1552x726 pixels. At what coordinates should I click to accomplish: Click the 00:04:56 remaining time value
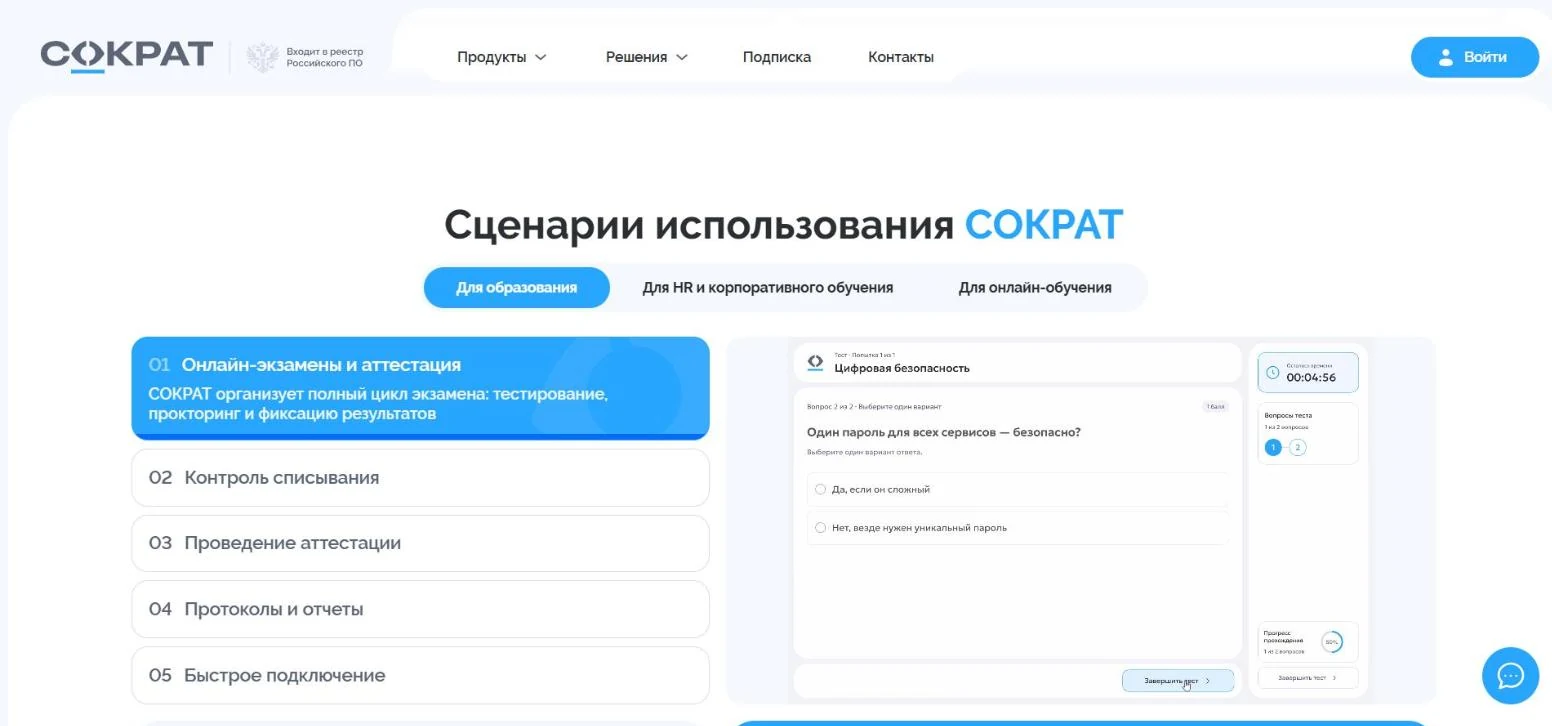click(x=1311, y=378)
